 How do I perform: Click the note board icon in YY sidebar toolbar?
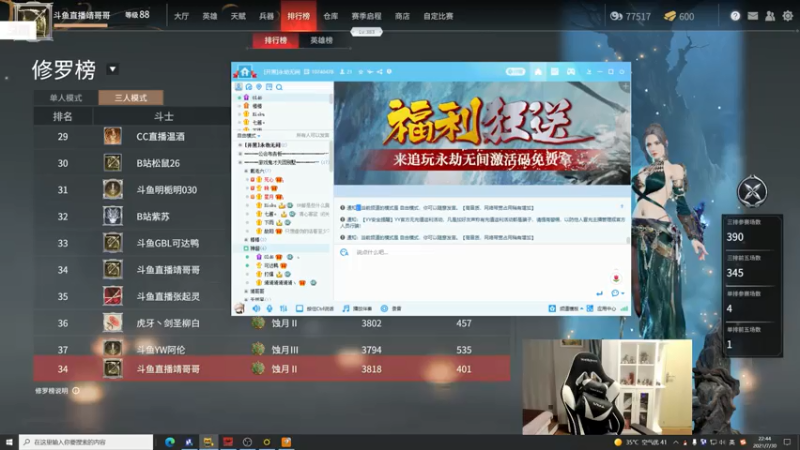[269, 87]
